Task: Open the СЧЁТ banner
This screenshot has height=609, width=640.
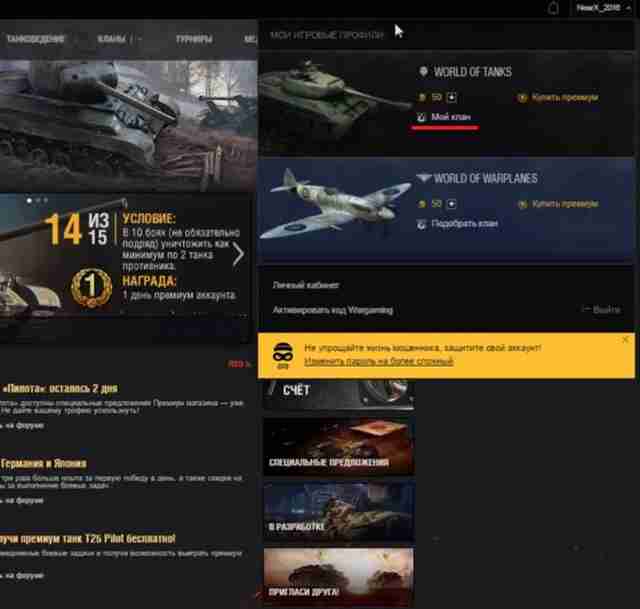Action: [x=339, y=394]
